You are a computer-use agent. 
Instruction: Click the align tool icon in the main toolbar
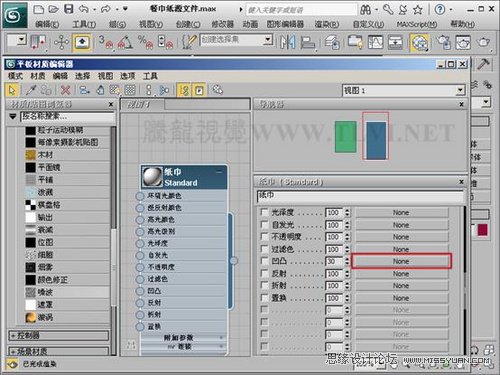click(308, 42)
